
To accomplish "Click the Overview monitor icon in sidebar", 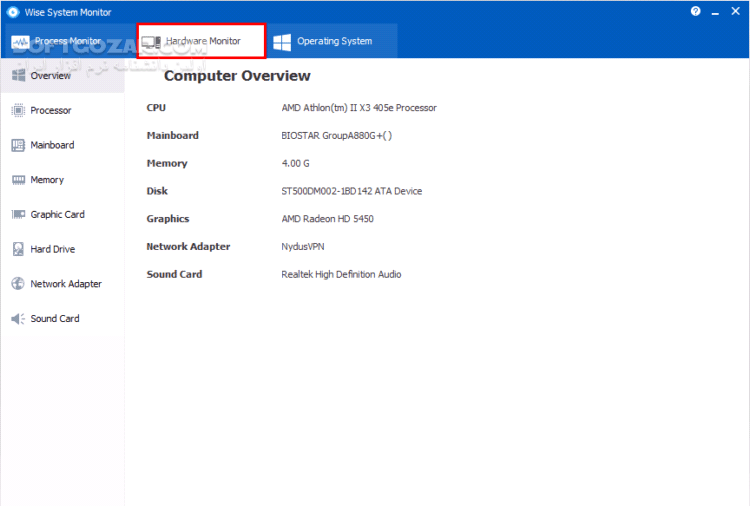I will click(17, 76).
